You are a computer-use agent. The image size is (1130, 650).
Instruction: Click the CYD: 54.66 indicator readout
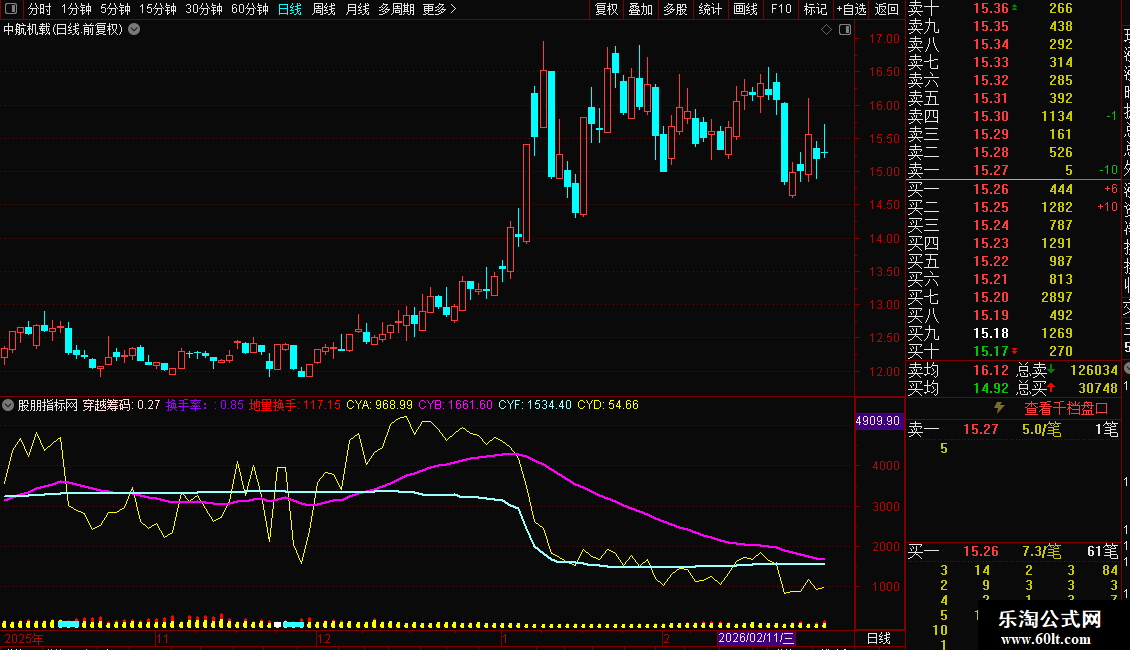tap(608, 405)
